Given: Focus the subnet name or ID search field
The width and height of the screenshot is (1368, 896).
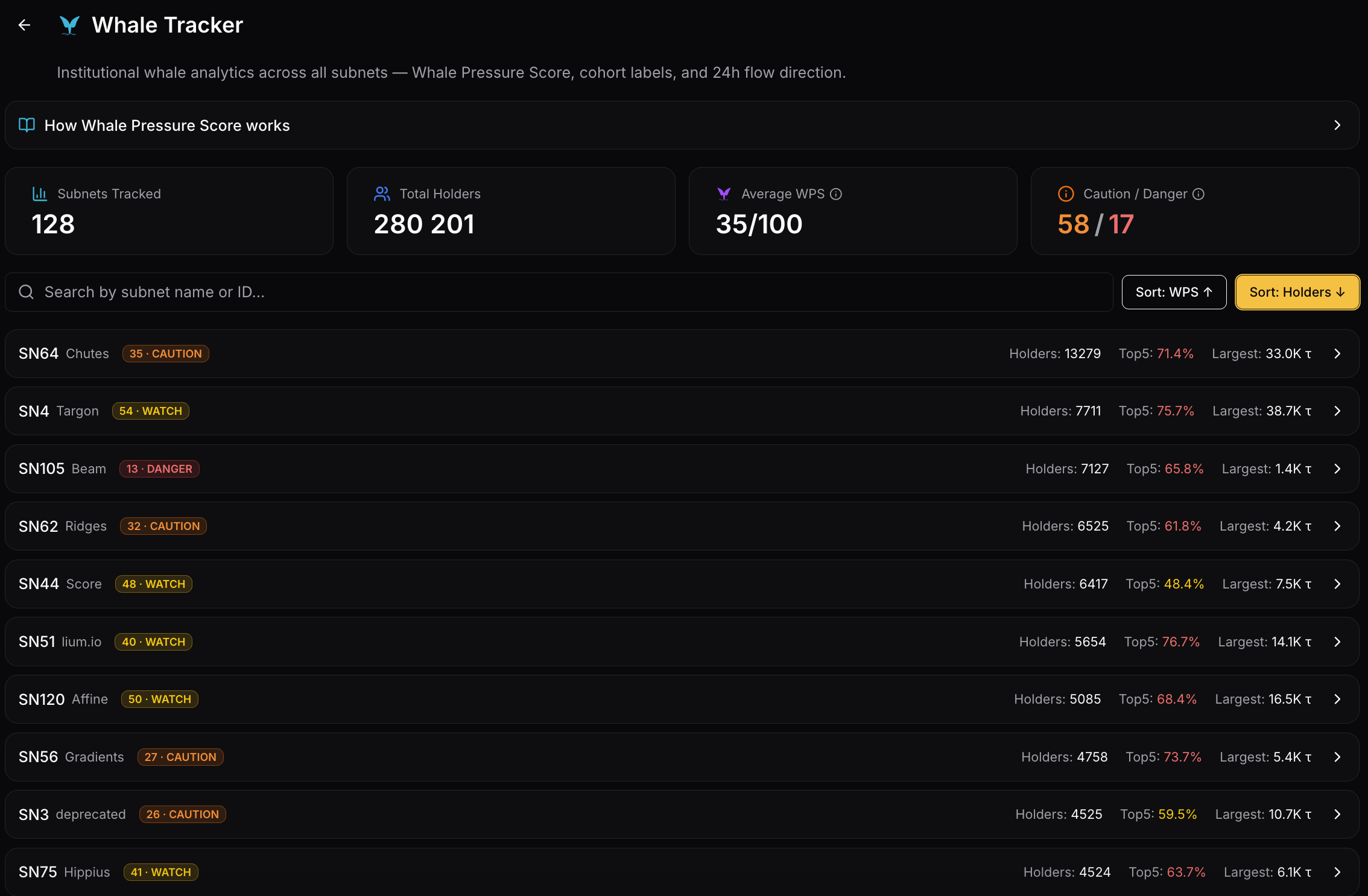Looking at the screenshot, I should 559,292.
